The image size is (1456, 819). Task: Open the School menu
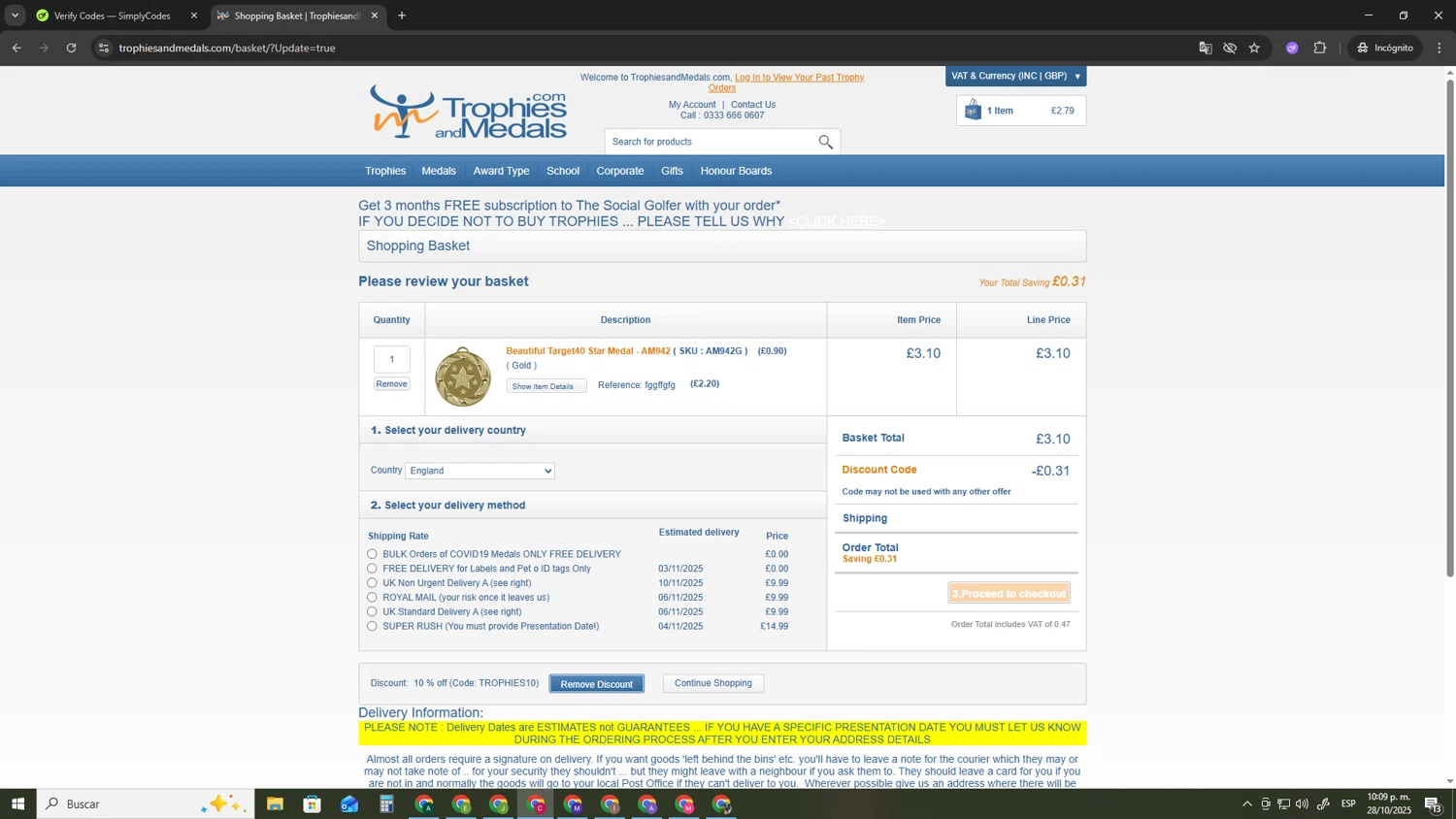tap(563, 171)
